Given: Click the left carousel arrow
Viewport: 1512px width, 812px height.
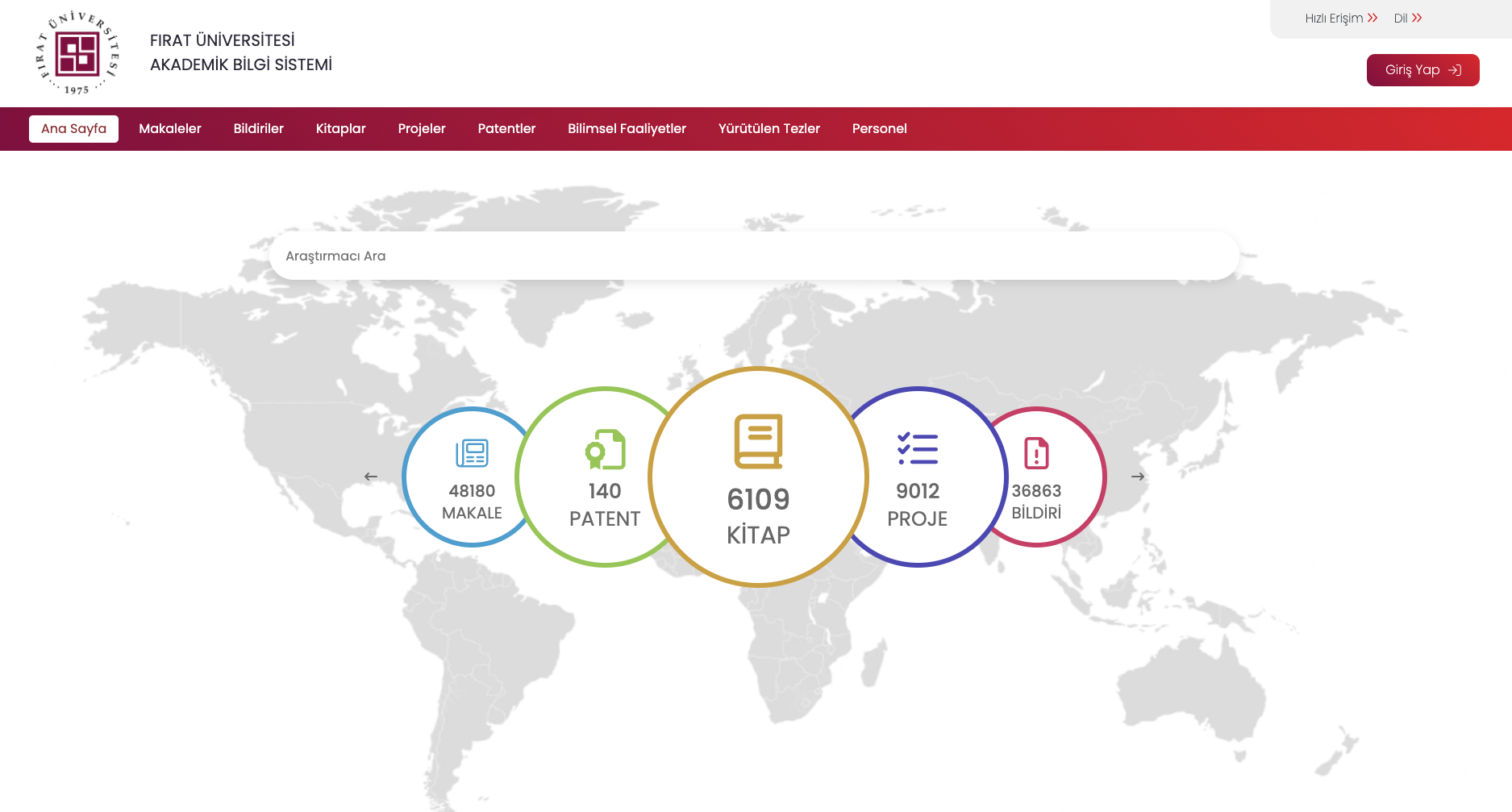Looking at the screenshot, I should point(371,477).
